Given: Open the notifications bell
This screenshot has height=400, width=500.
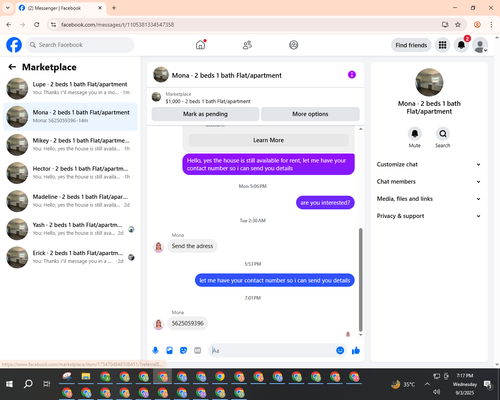Looking at the screenshot, I should point(461,45).
